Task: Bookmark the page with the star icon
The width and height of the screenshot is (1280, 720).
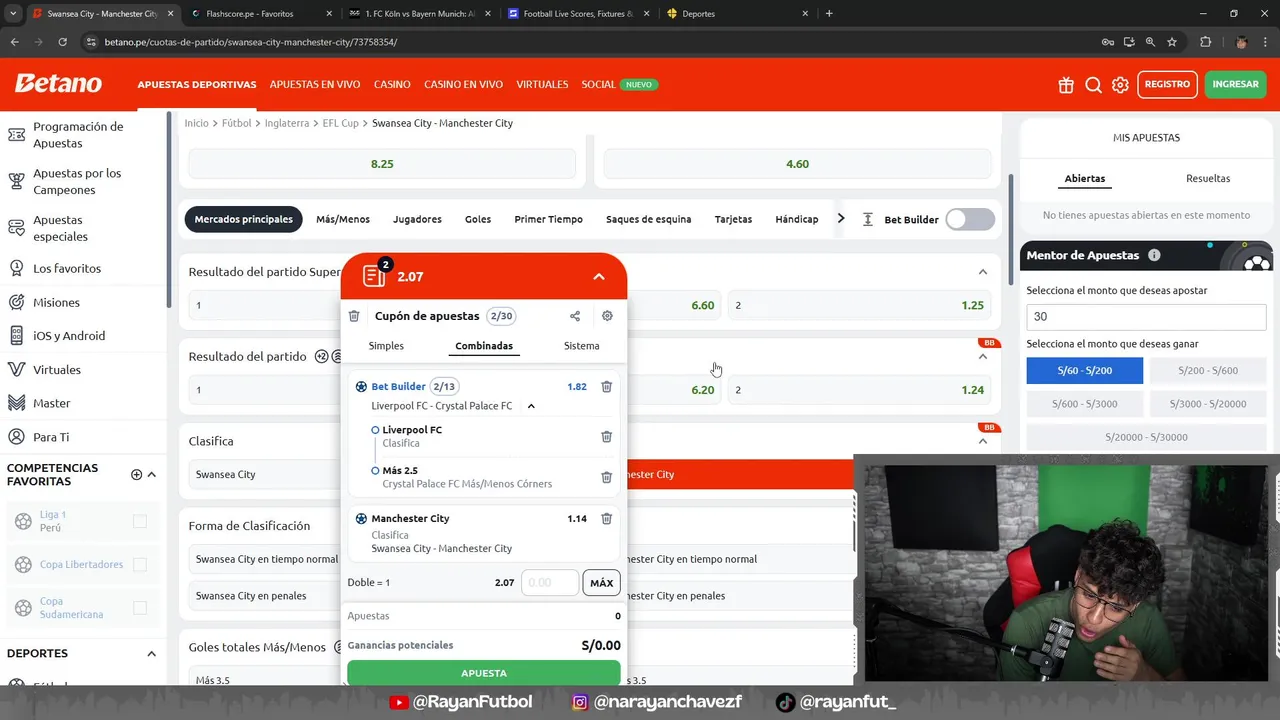Action: click(x=1172, y=42)
